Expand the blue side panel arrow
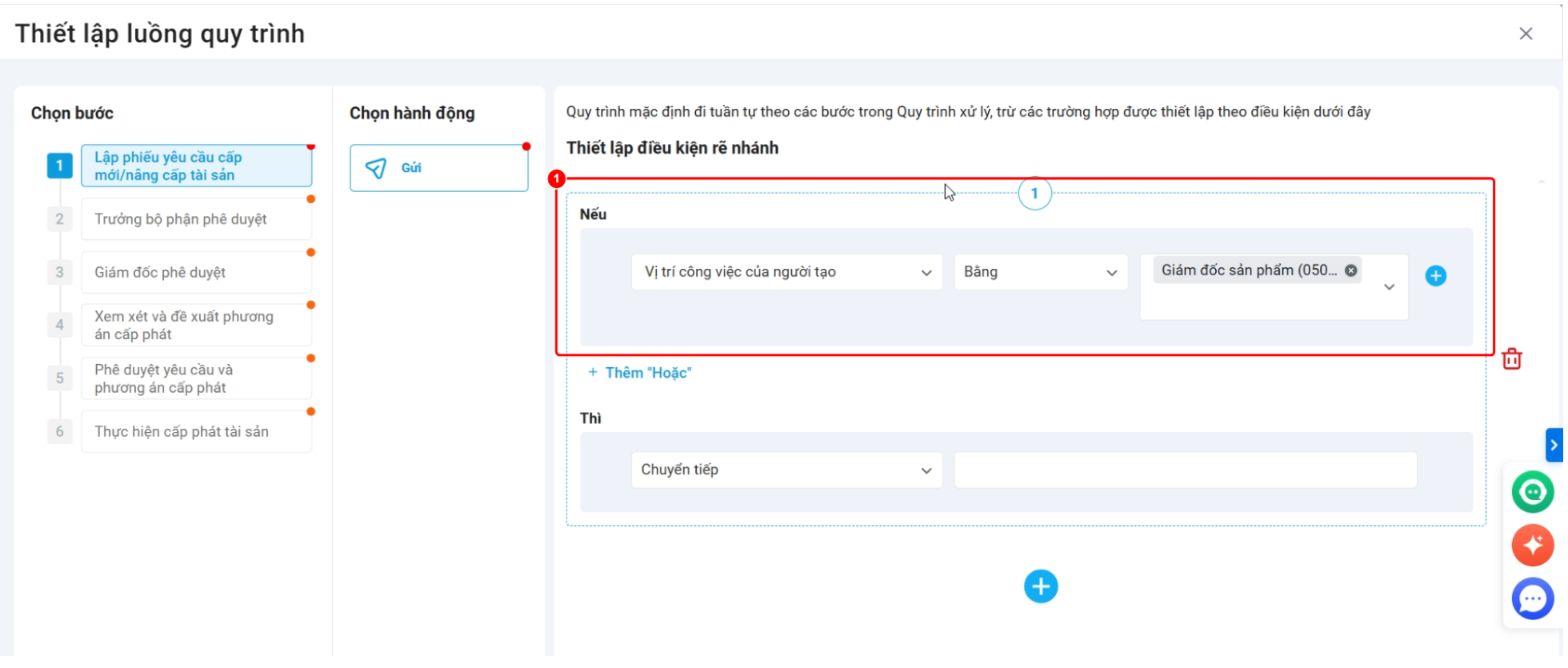 pyautogui.click(x=1554, y=445)
